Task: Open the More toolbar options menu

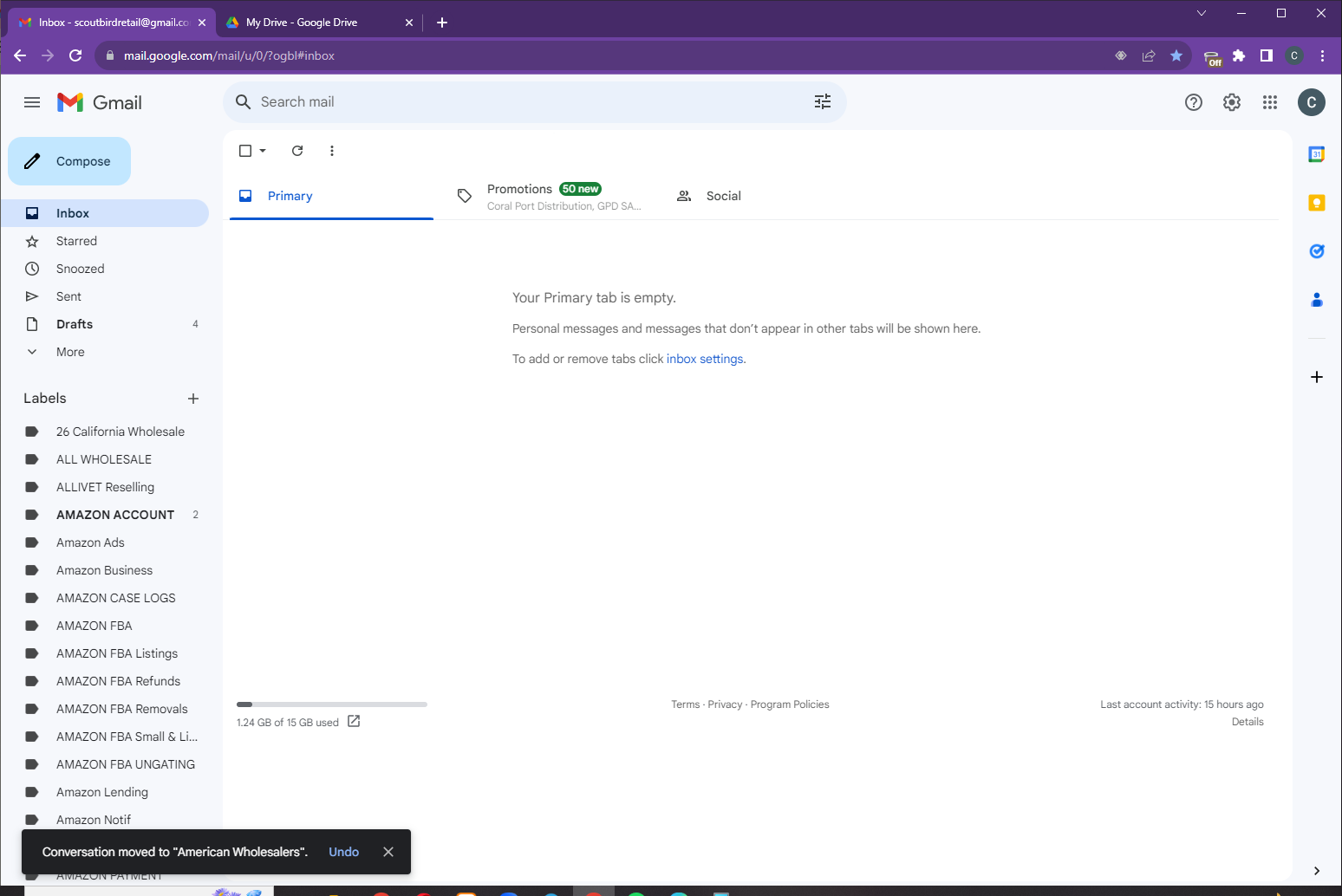Action: 332,151
